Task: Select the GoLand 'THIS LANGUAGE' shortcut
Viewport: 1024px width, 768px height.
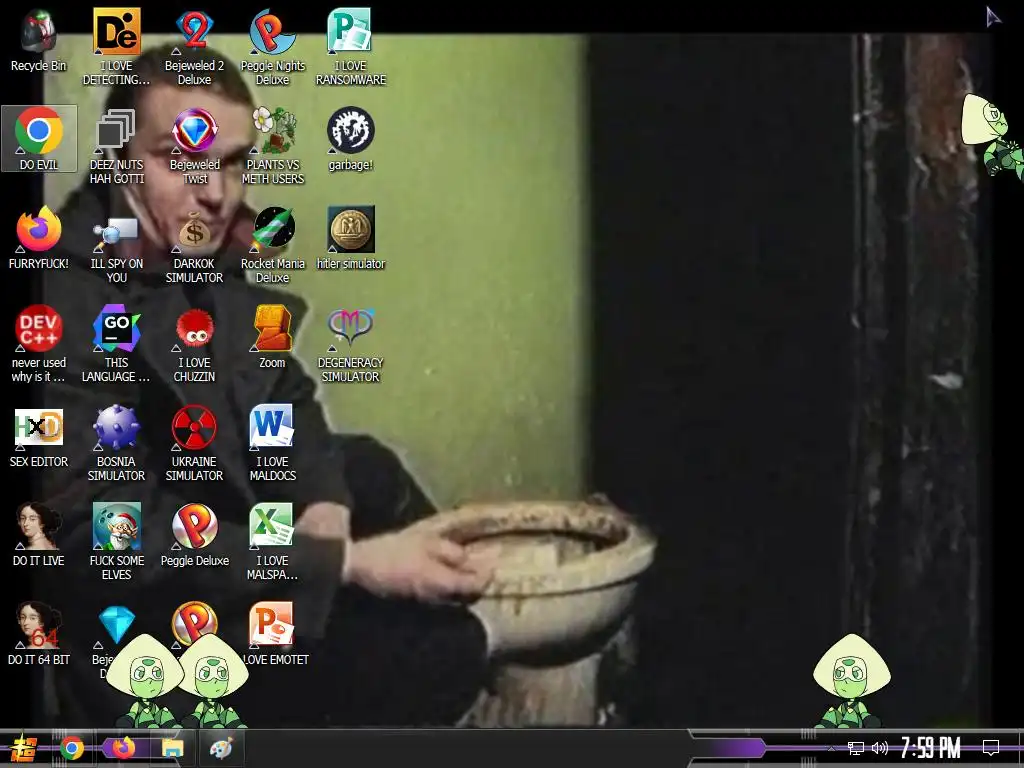Action: tap(116, 344)
